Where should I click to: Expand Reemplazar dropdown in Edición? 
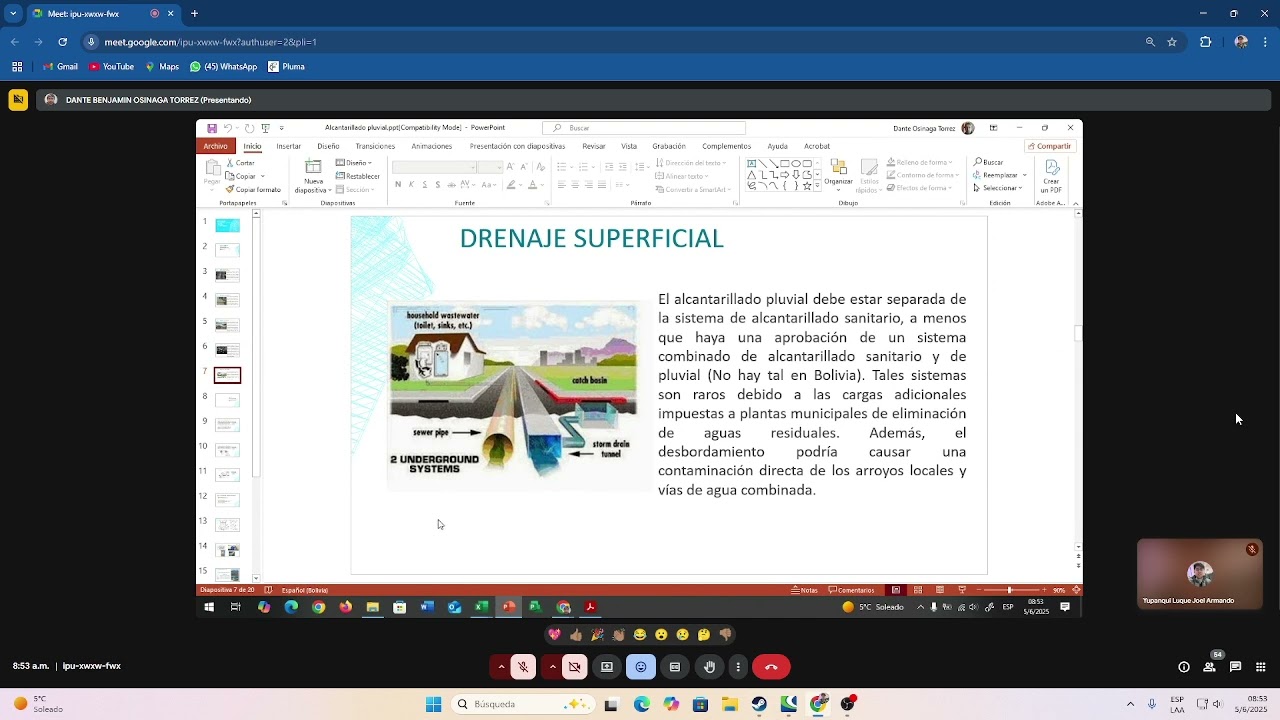point(1023,175)
